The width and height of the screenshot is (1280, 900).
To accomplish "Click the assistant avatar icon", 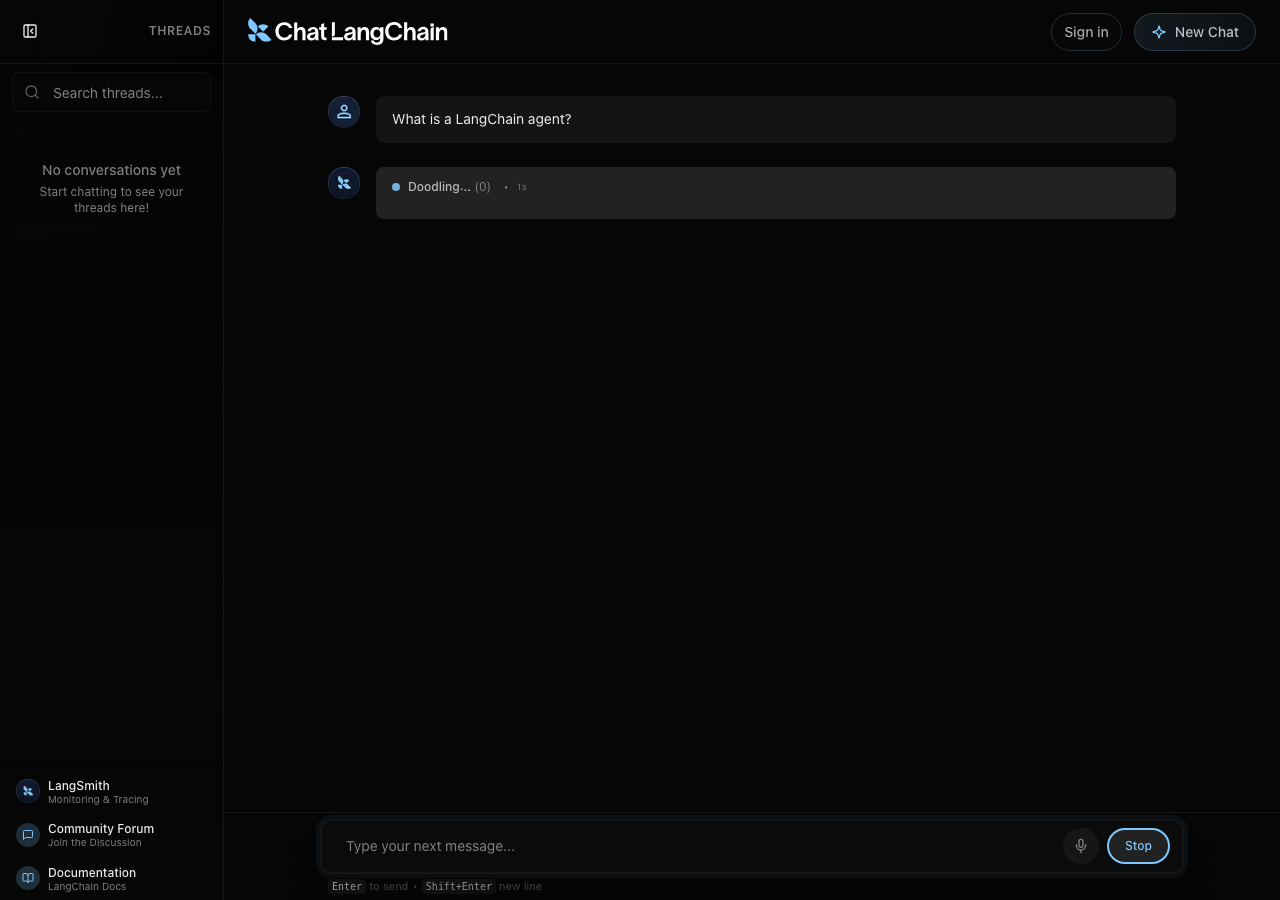I will pos(344,183).
